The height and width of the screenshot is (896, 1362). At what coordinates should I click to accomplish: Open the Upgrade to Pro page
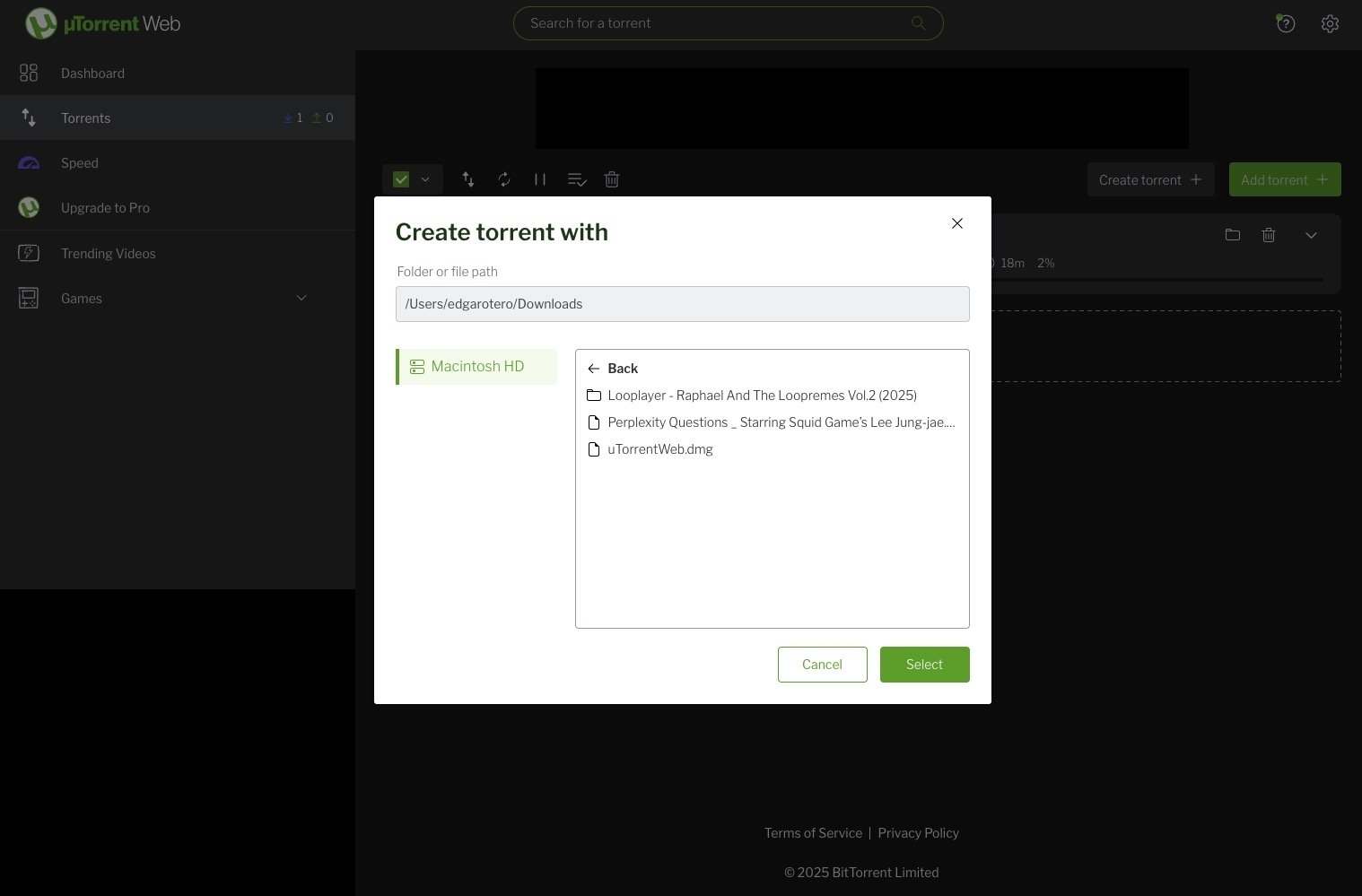pos(178,207)
